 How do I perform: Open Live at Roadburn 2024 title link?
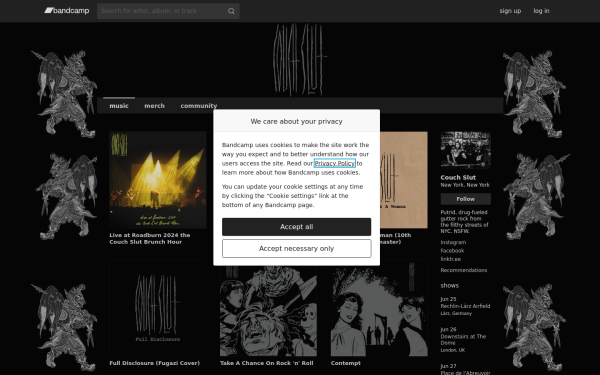[150, 238]
